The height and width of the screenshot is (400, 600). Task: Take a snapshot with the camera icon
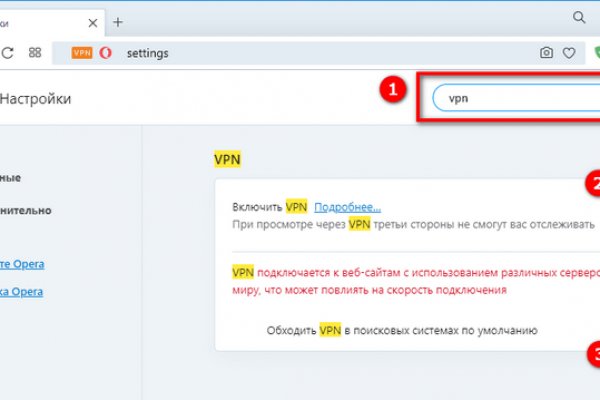pyautogui.click(x=546, y=53)
